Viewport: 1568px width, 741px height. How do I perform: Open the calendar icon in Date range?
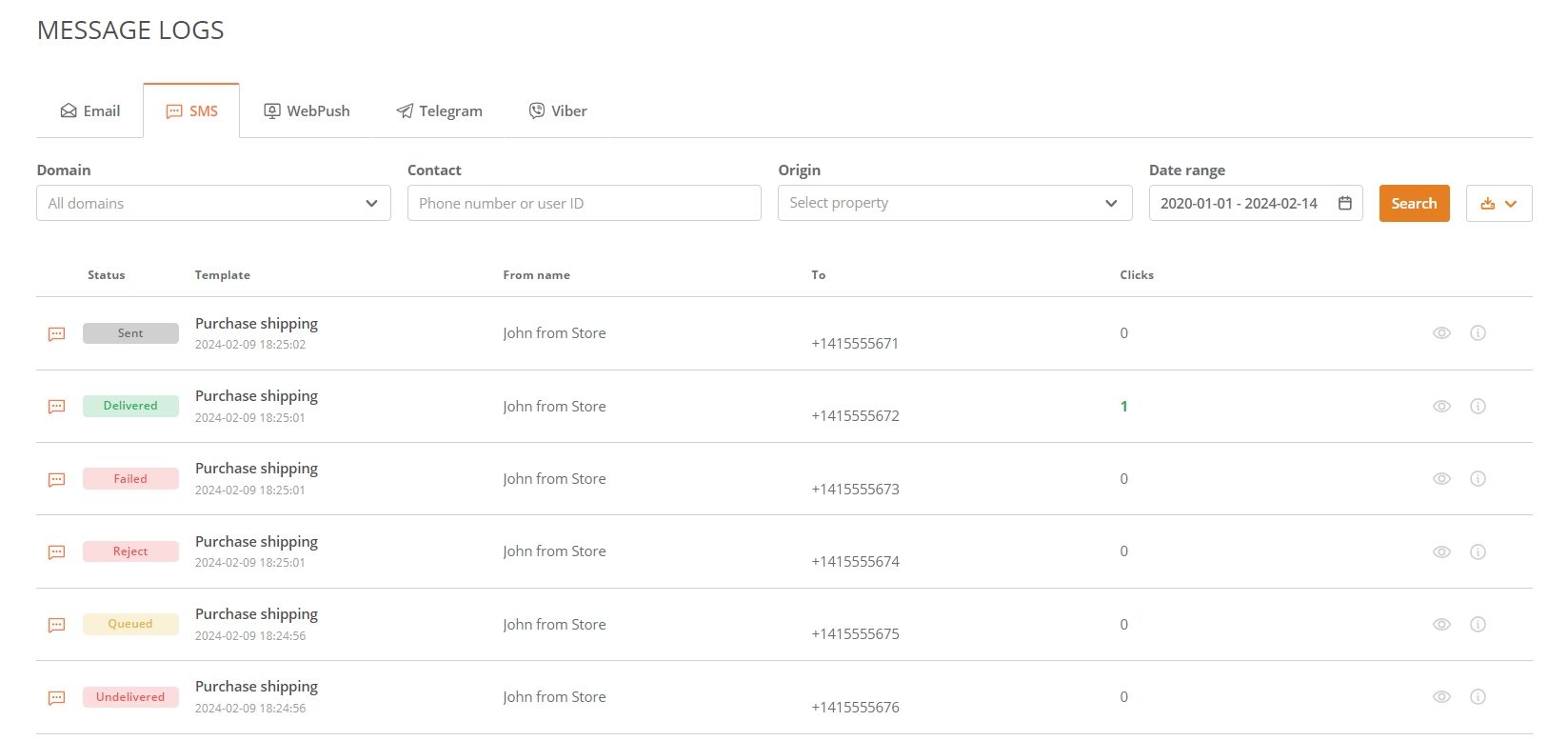click(x=1344, y=203)
